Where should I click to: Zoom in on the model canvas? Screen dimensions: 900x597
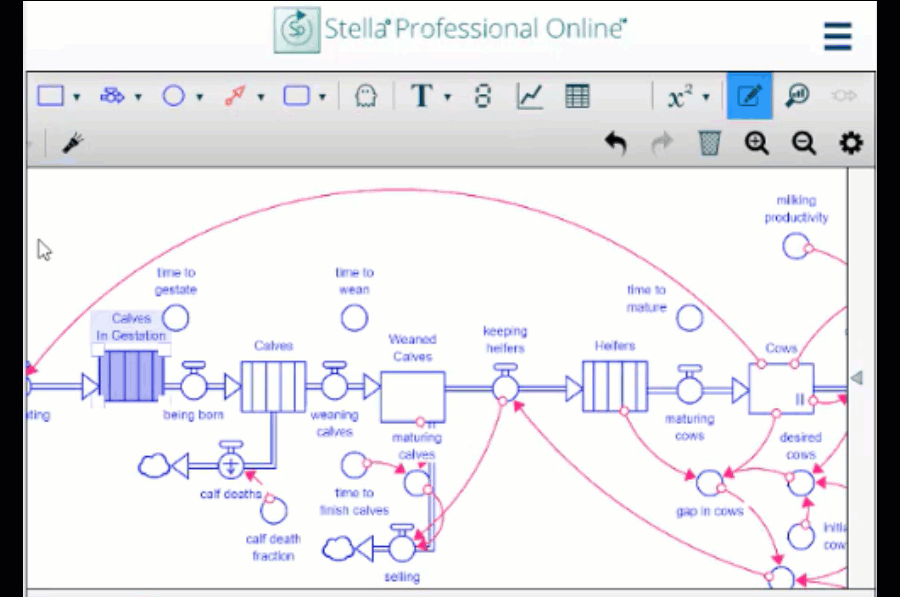point(757,143)
